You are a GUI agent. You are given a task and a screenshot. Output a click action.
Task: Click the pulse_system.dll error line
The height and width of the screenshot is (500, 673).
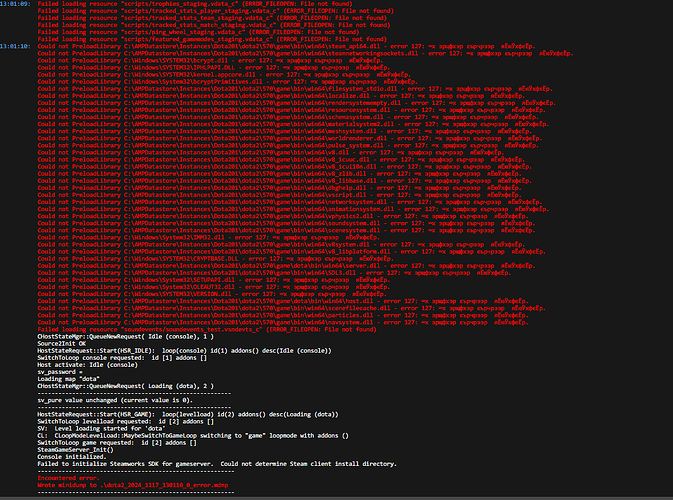pyautogui.click(x=288, y=145)
